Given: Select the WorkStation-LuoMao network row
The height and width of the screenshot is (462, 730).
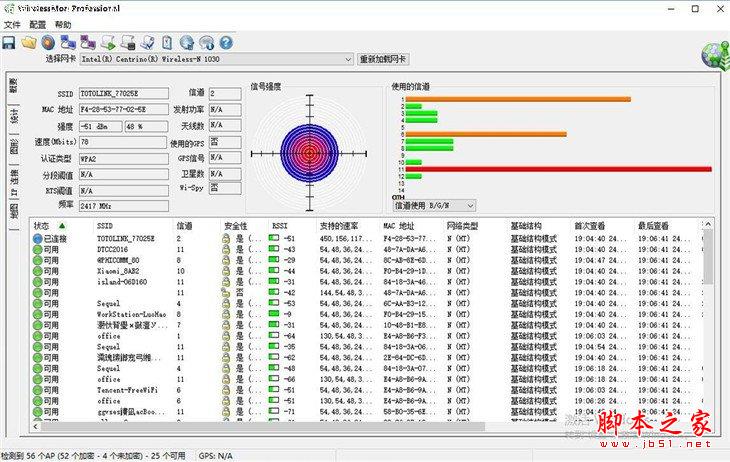Looking at the screenshot, I should [365, 314].
